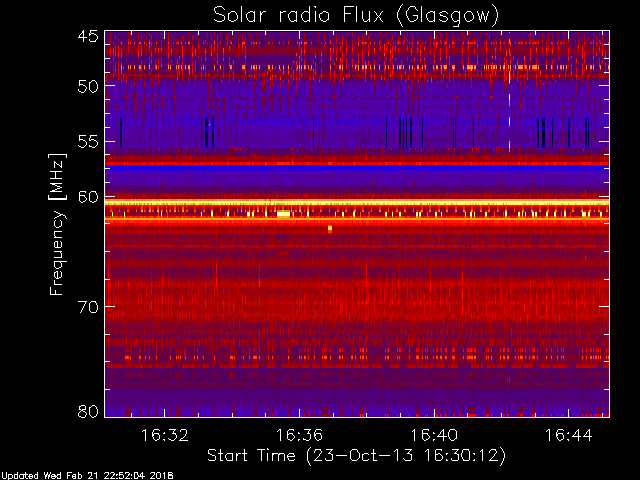This screenshot has width=640, height=480.
Task: Click the 60 MHz frequency tick label
Action: pos(88,197)
